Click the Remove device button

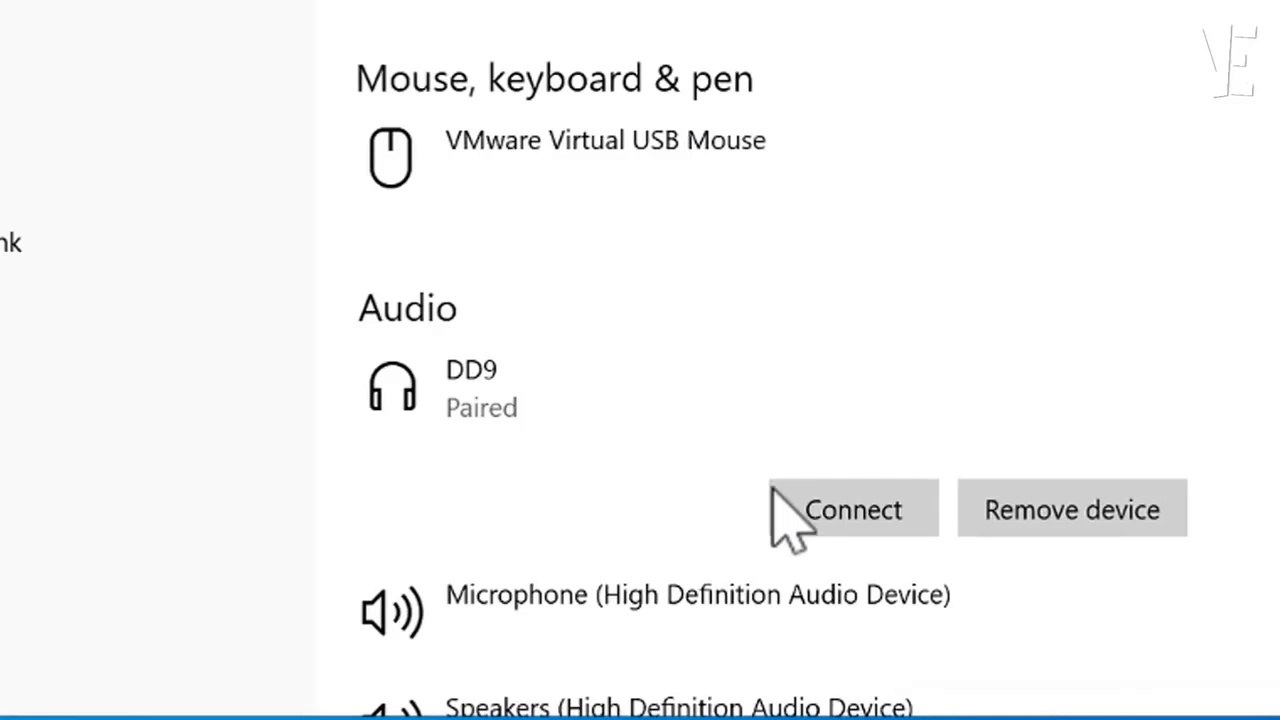tap(1072, 509)
